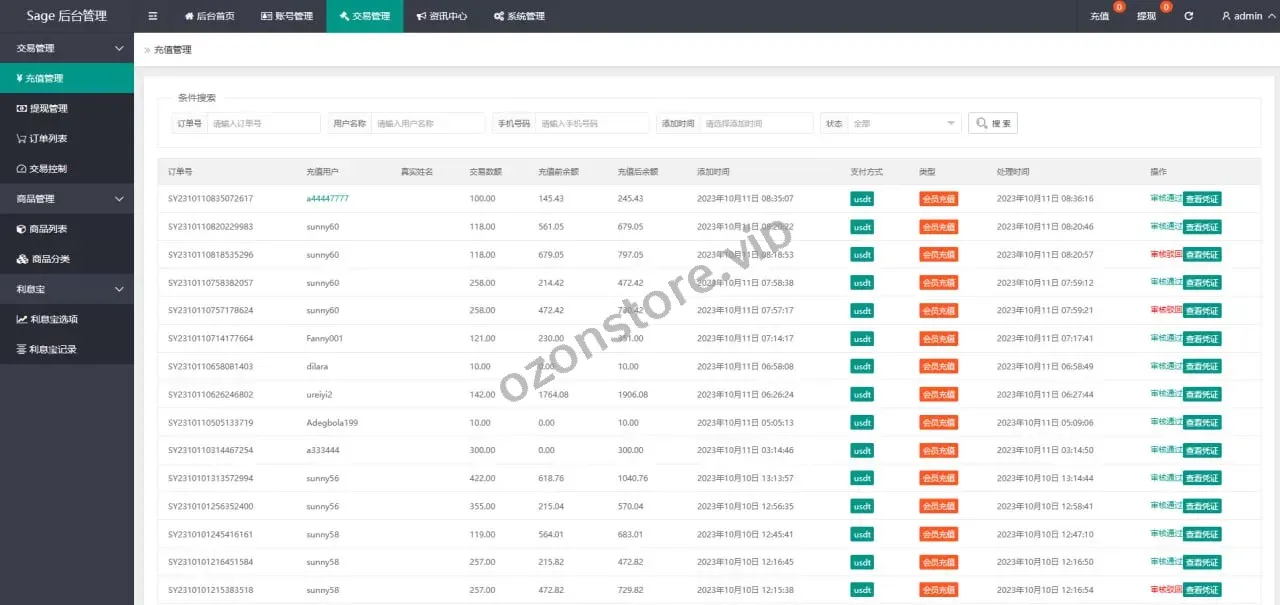Switch to the 系统管理 top tab
Image resolution: width=1280 pixels, height=605 pixels.
pos(519,16)
